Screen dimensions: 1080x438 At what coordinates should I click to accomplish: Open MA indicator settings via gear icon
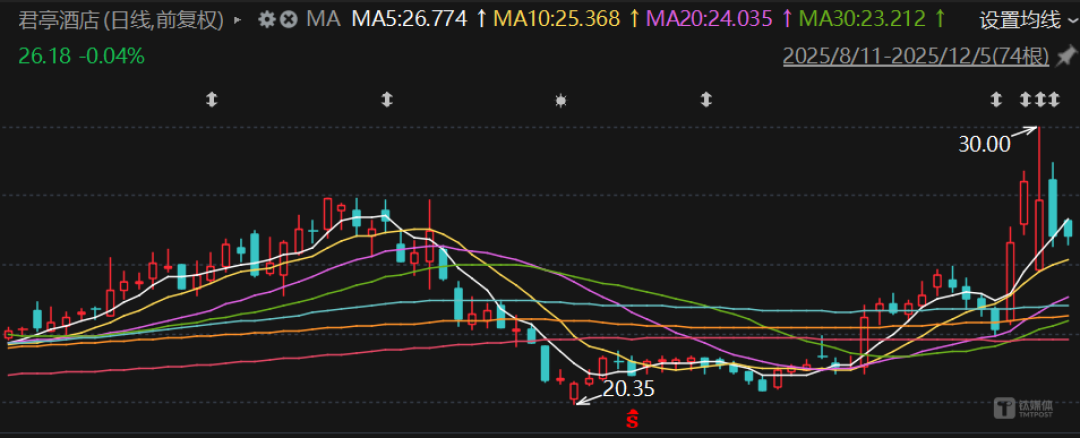[266, 19]
